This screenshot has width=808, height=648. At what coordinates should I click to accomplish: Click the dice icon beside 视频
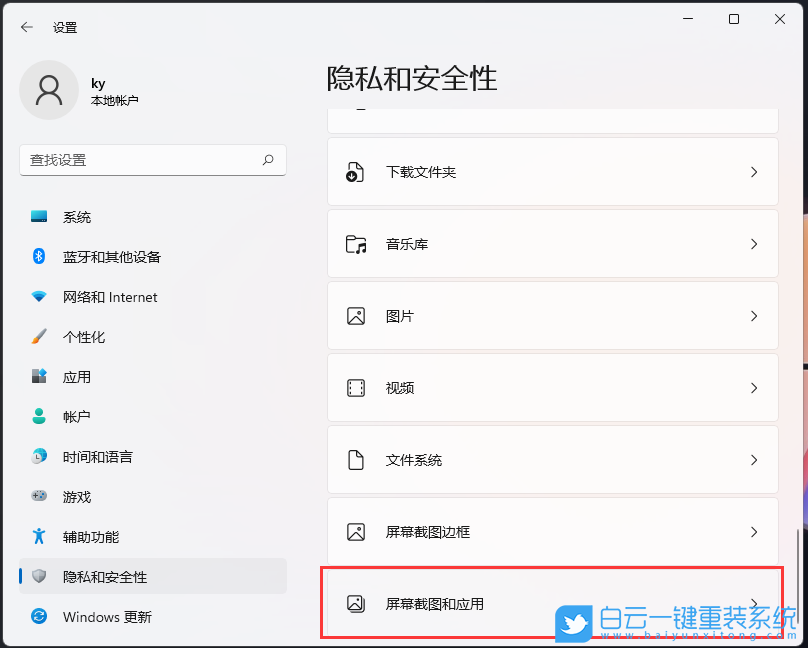pyautogui.click(x=355, y=387)
